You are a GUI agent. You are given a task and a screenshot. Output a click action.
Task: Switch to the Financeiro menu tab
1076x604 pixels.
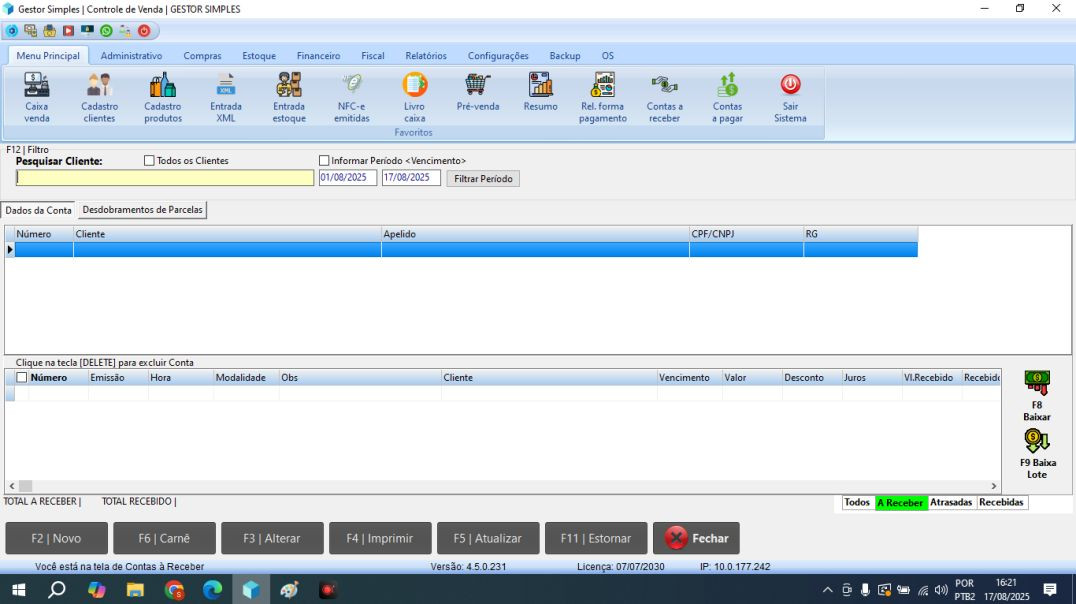(318, 56)
